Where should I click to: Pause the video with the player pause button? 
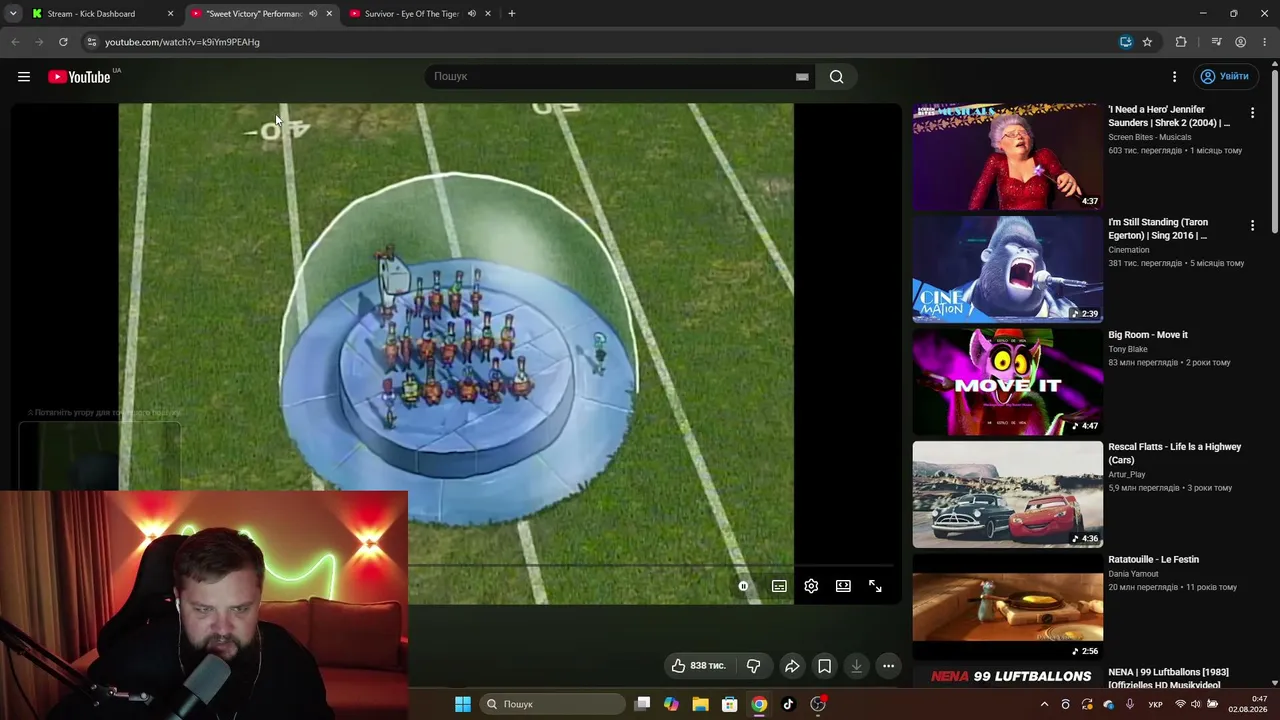pyautogui.click(x=743, y=586)
